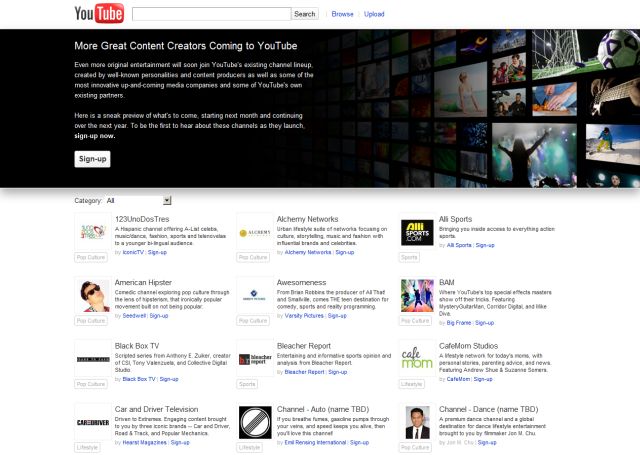Image resolution: width=640 pixels, height=455 pixels.
Task: Sign up for Black Box TV channel
Action: tap(169, 379)
